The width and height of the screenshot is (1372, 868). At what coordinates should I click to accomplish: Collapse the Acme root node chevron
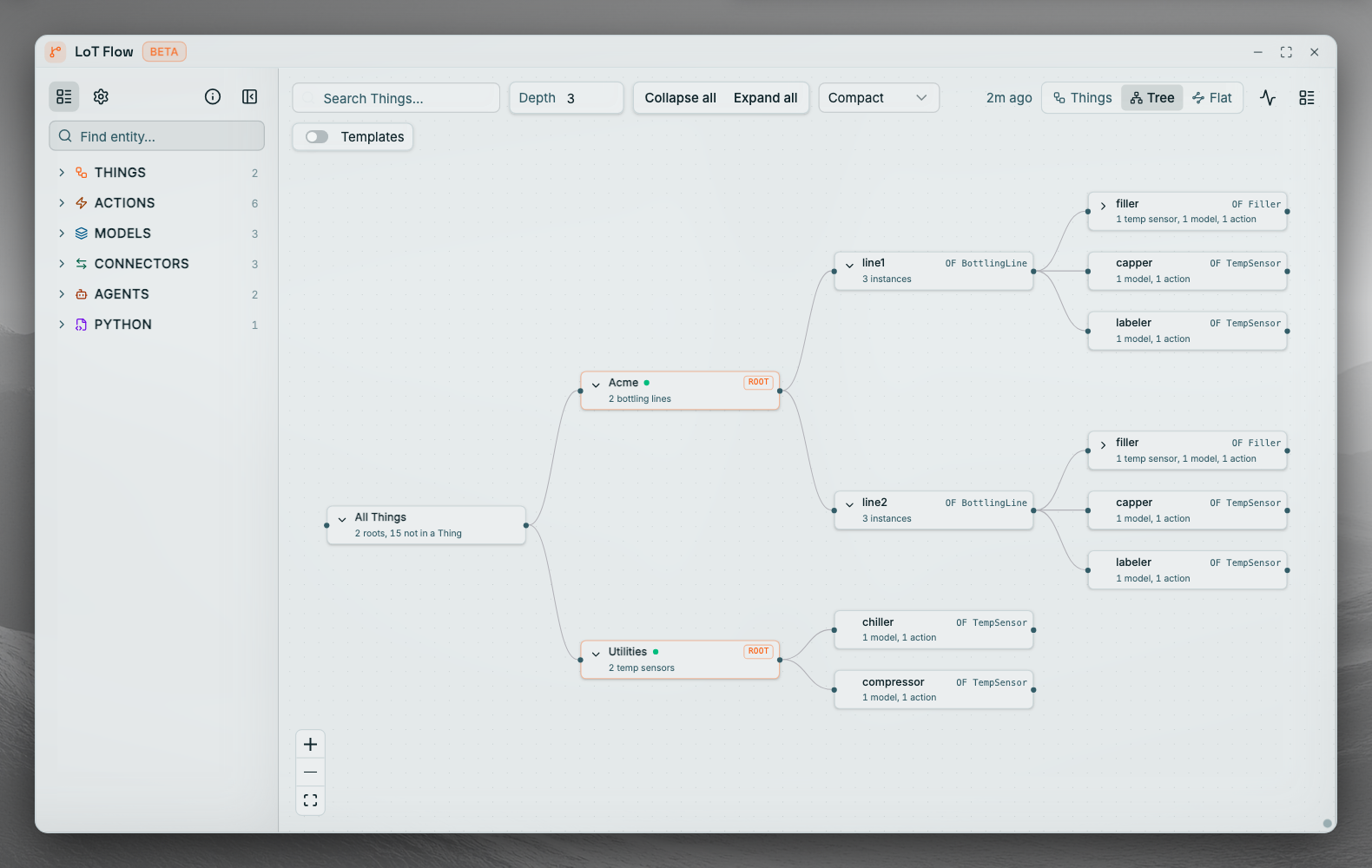pos(596,385)
